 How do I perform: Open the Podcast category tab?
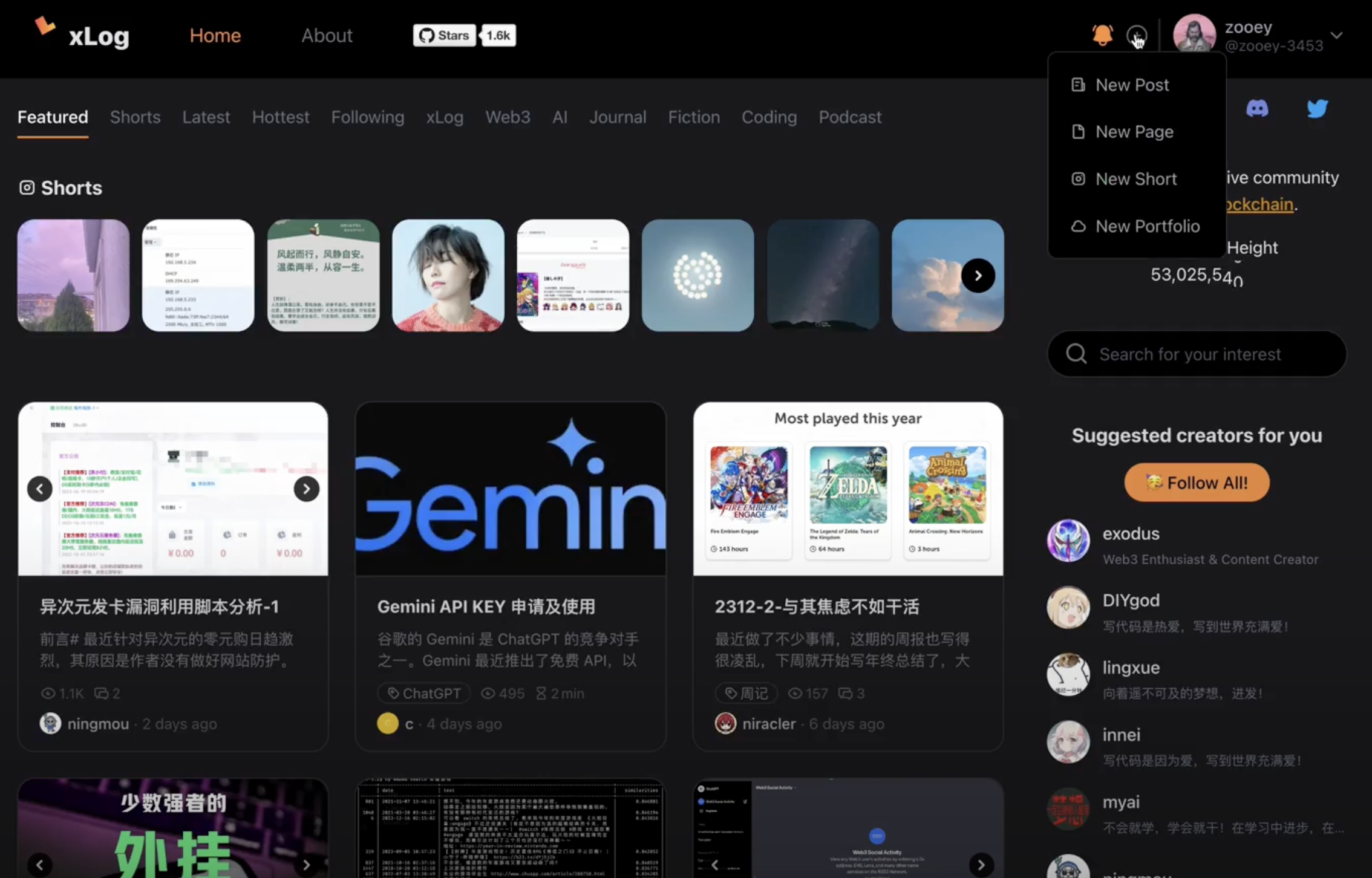pos(849,117)
